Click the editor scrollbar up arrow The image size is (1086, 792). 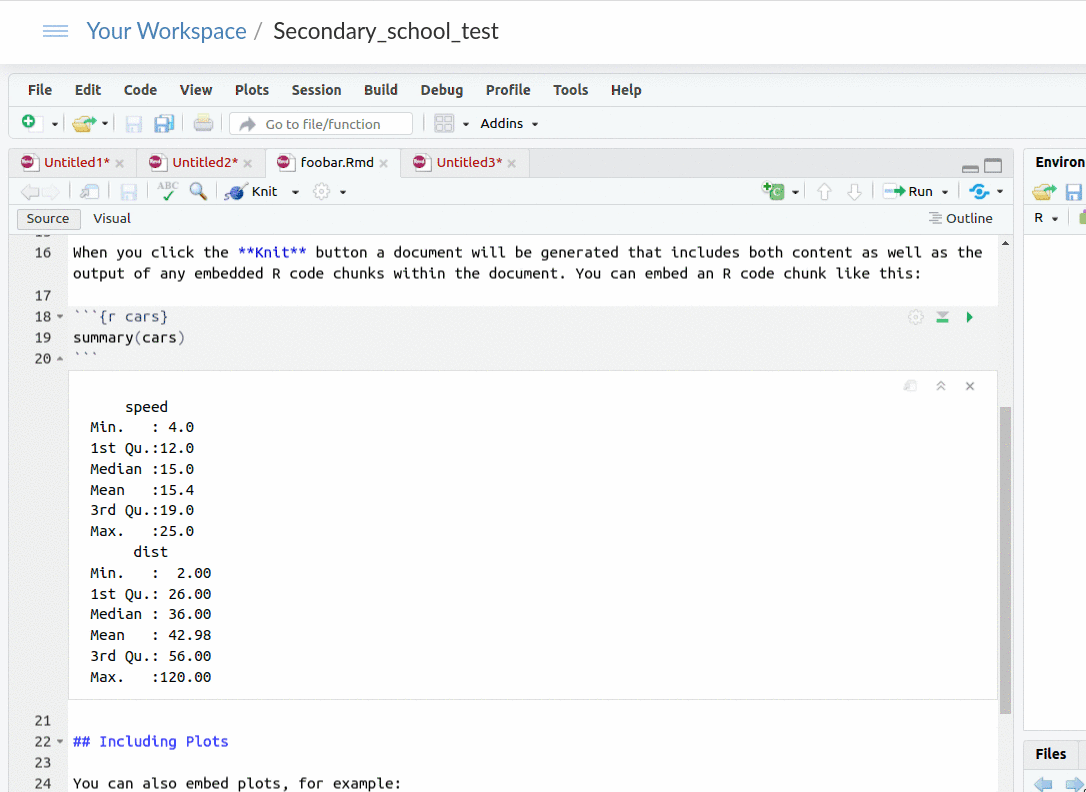(1006, 244)
